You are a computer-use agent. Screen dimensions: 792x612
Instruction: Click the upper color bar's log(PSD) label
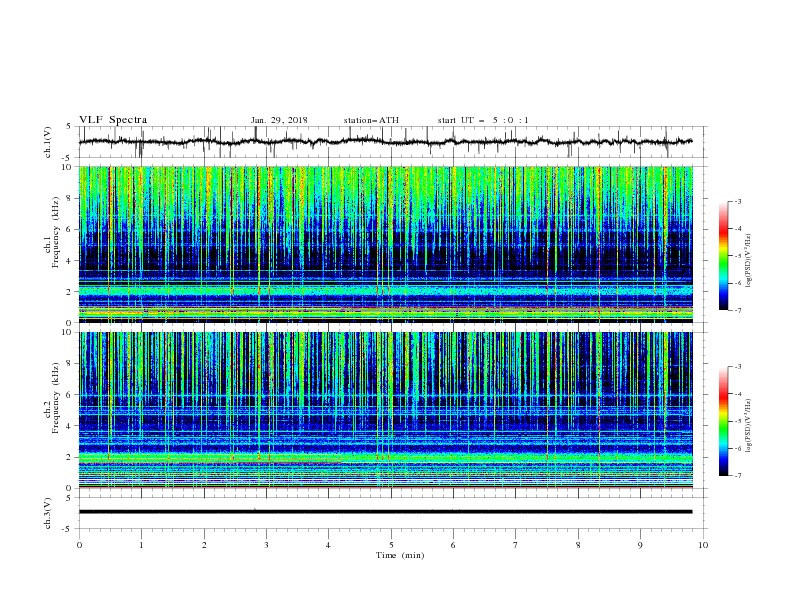click(748, 261)
